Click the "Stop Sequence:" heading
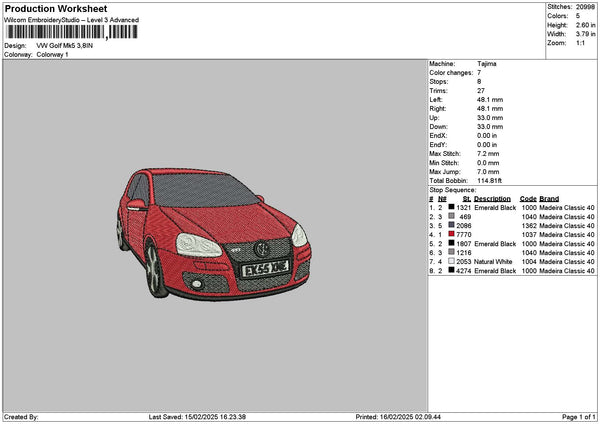This screenshot has height=424, width=600. pyautogui.click(x=453, y=190)
